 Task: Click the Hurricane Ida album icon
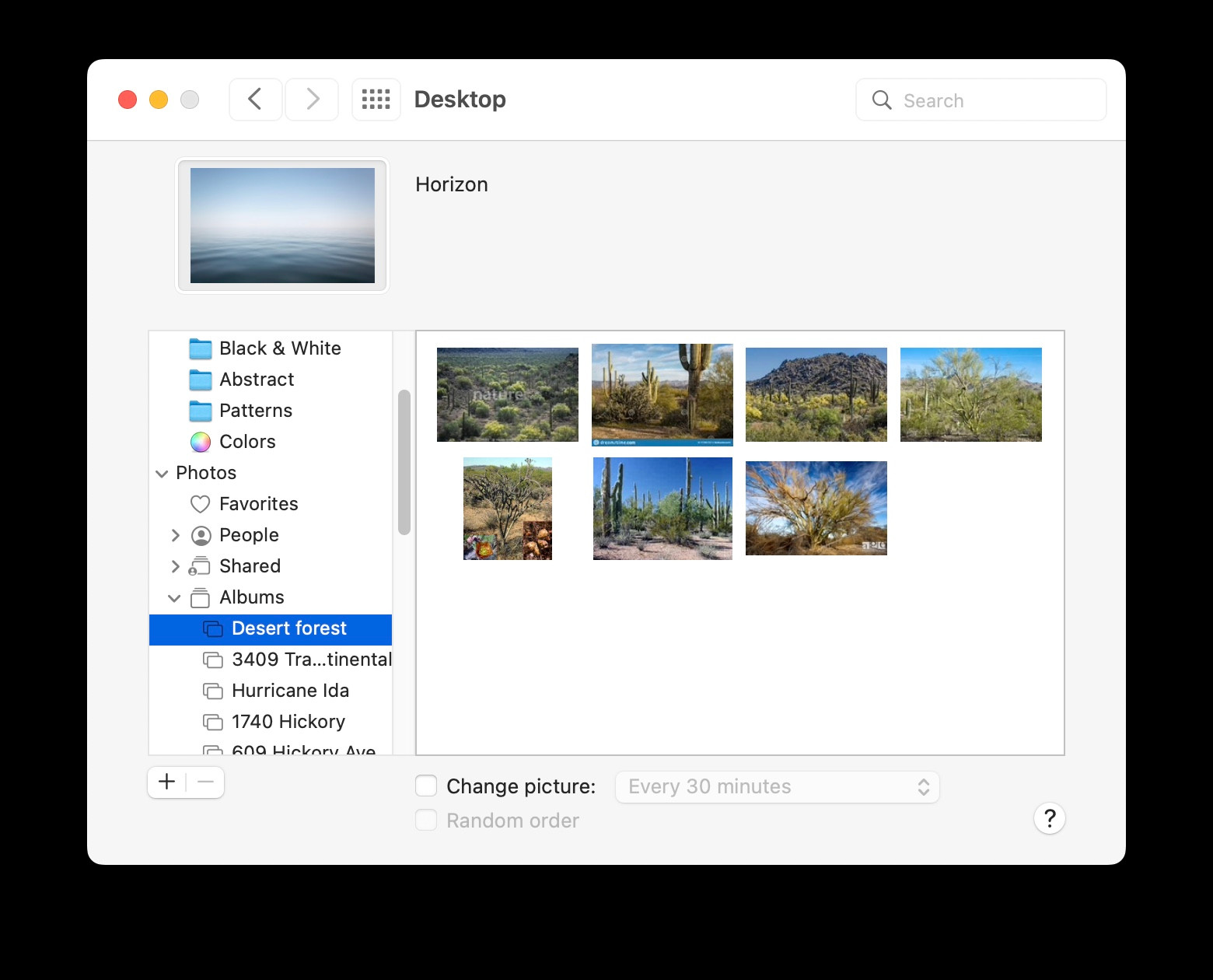(213, 691)
